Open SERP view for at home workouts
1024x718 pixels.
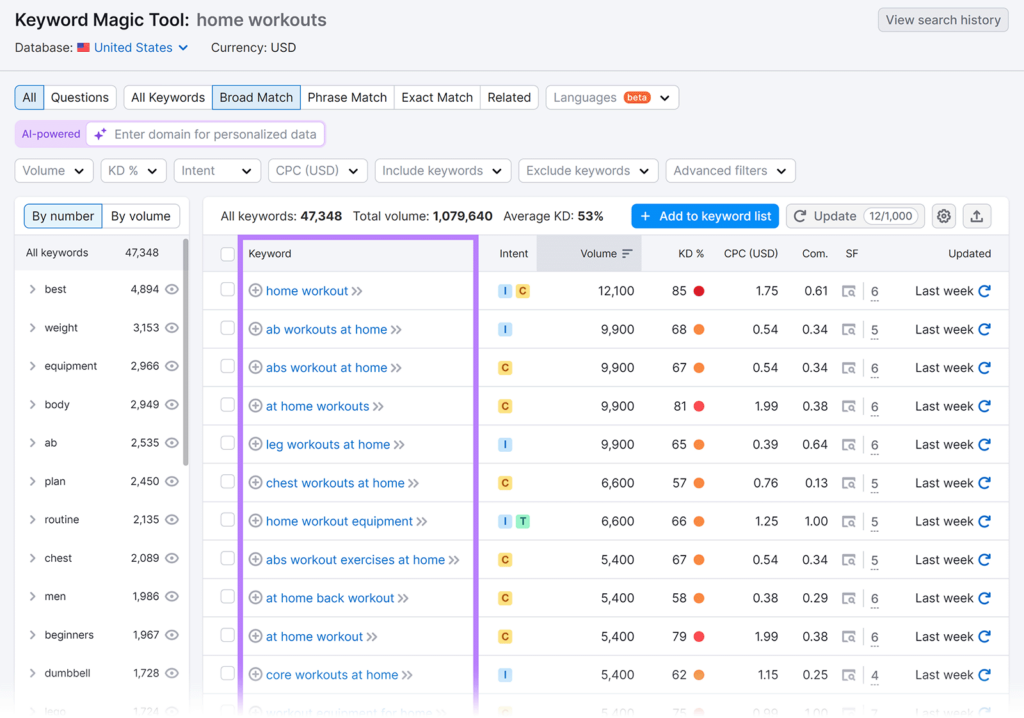848,406
